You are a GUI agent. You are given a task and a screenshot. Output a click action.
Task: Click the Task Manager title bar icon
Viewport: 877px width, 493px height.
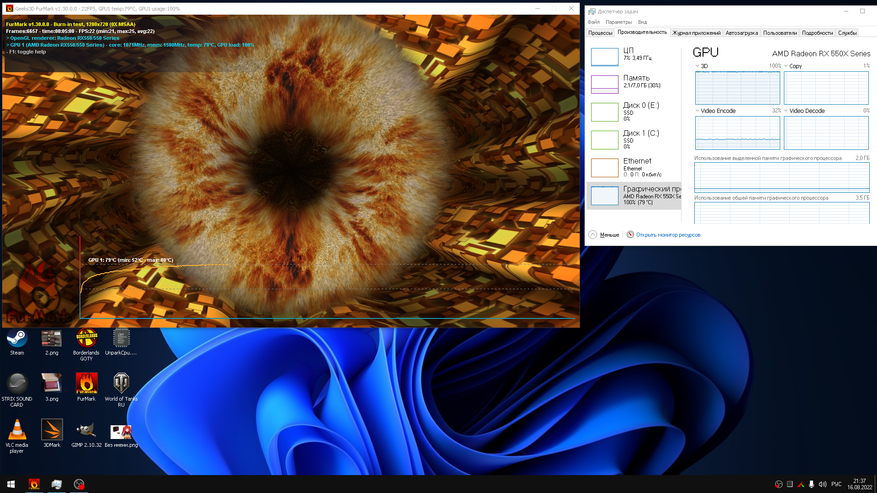pos(592,11)
